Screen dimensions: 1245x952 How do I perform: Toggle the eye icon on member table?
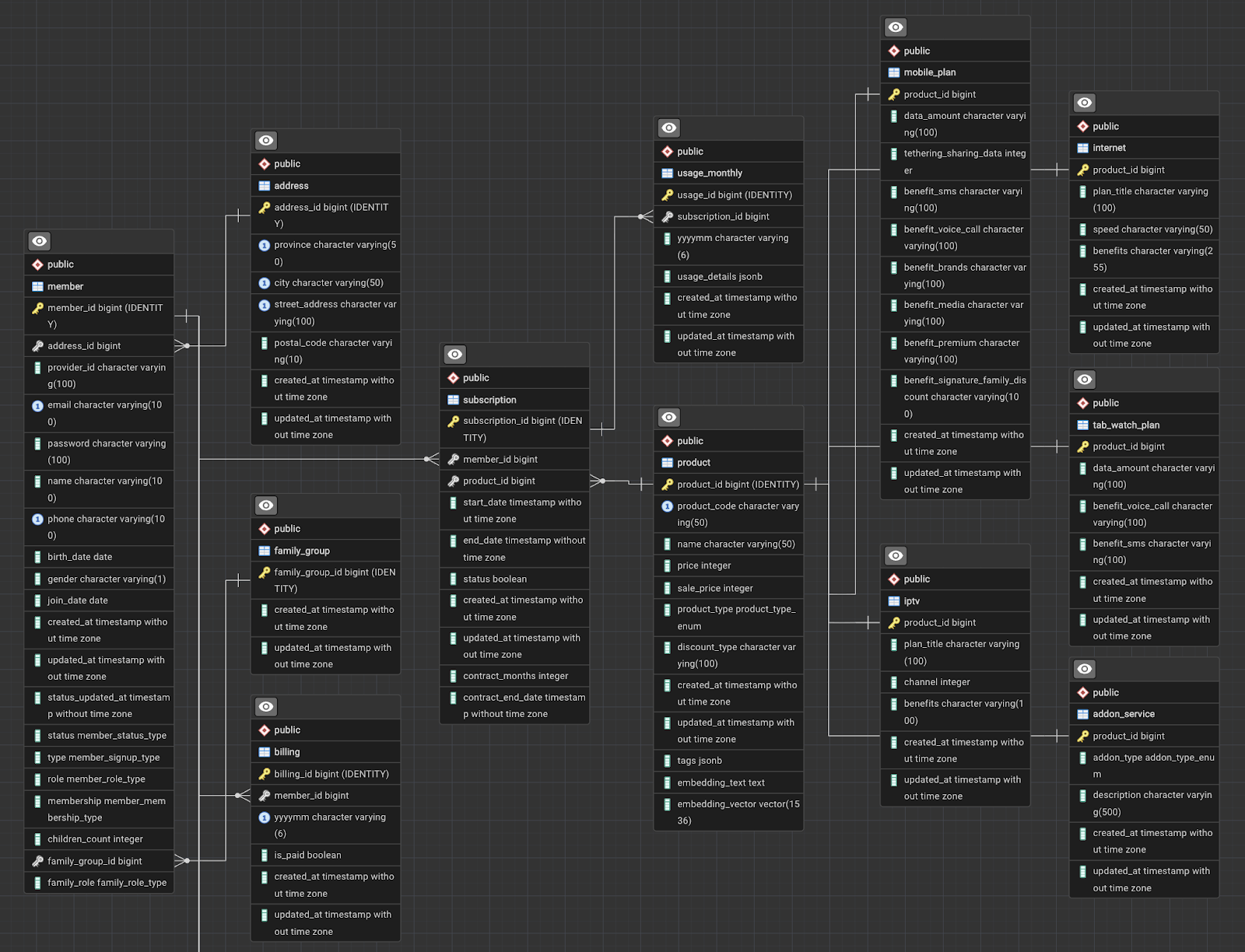tap(40, 241)
